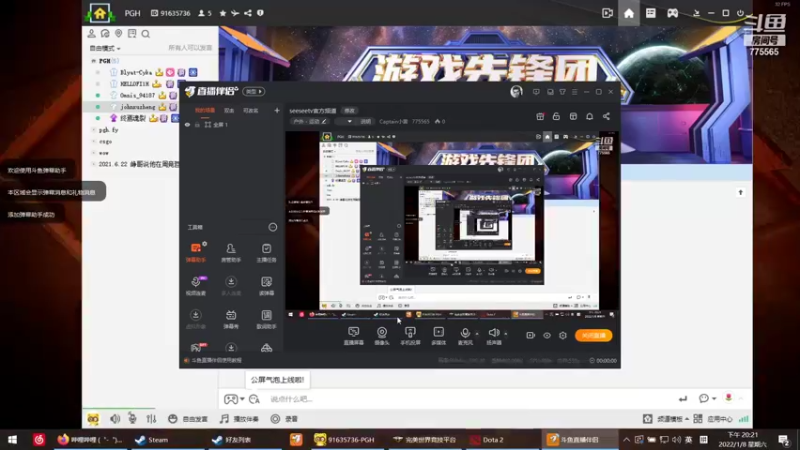
Task: Collapse the PGH channel group
Action: coord(93,61)
